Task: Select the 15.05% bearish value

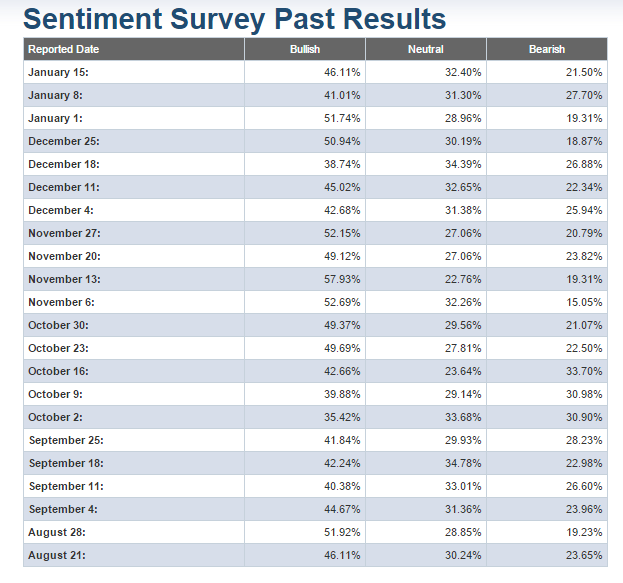Action: 584,303
